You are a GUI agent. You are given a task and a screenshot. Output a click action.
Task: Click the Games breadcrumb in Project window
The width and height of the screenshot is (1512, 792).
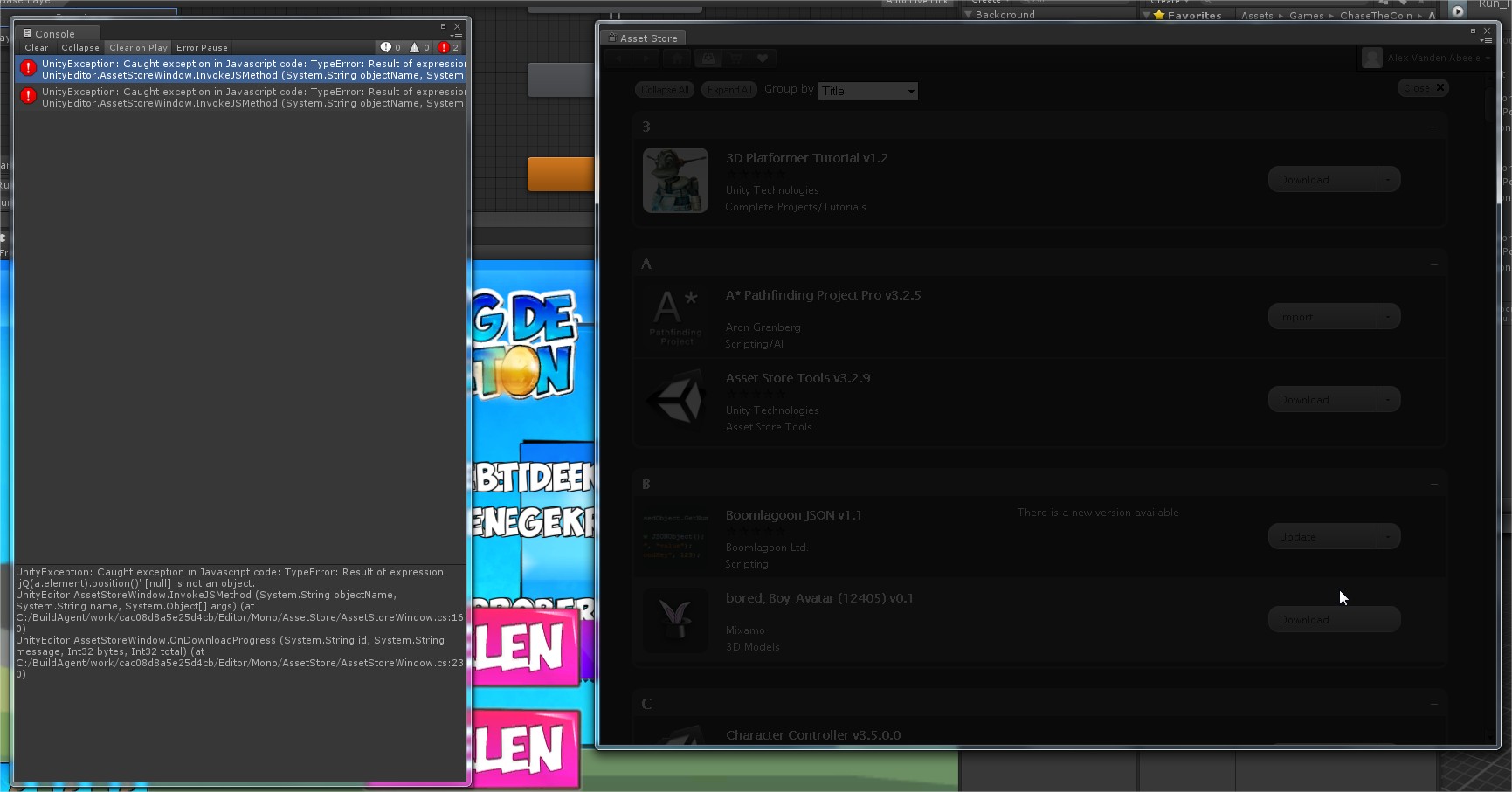pyautogui.click(x=1306, y=16)
